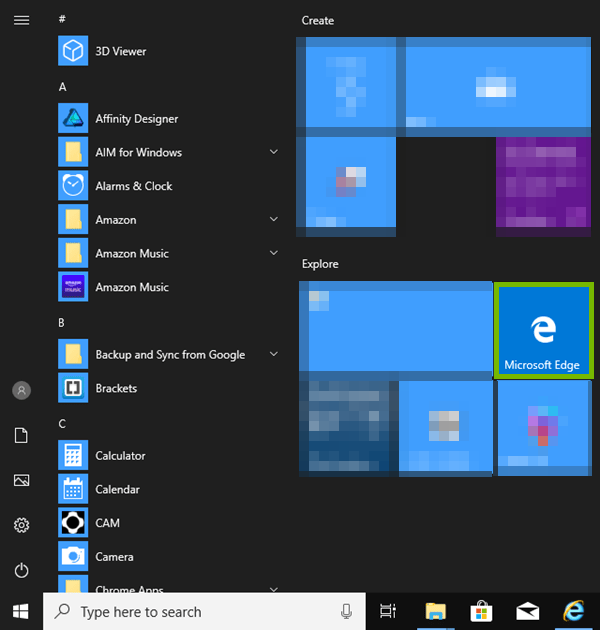
Task: Select the Calendar label in app list
Action: (x=117, y=489)
